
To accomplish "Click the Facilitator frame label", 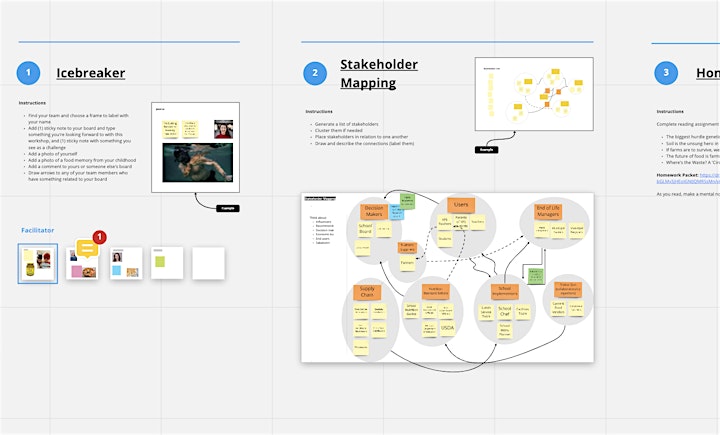I will click(38, 230).
